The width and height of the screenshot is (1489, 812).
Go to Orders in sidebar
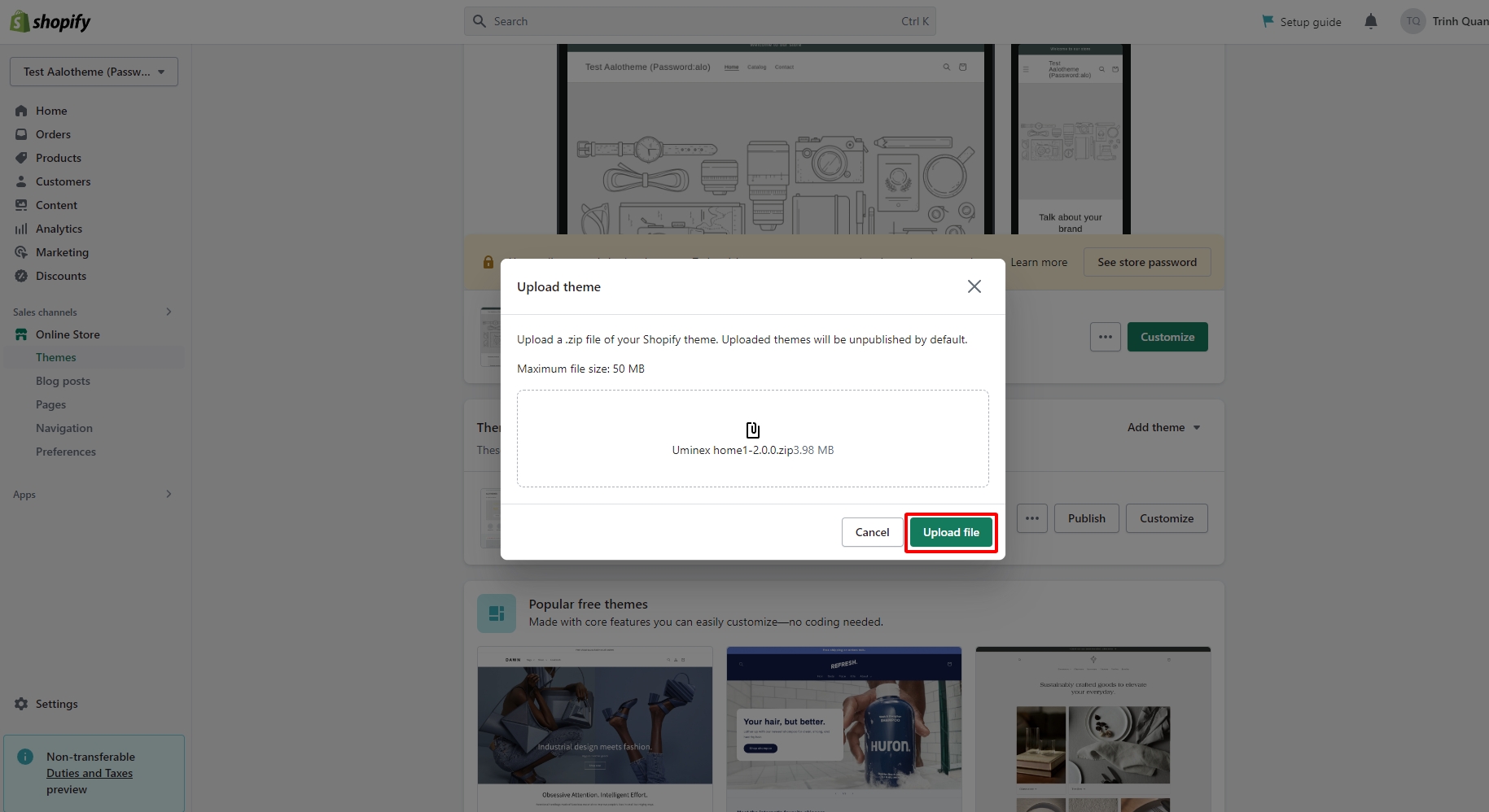(x=53, y=134)
